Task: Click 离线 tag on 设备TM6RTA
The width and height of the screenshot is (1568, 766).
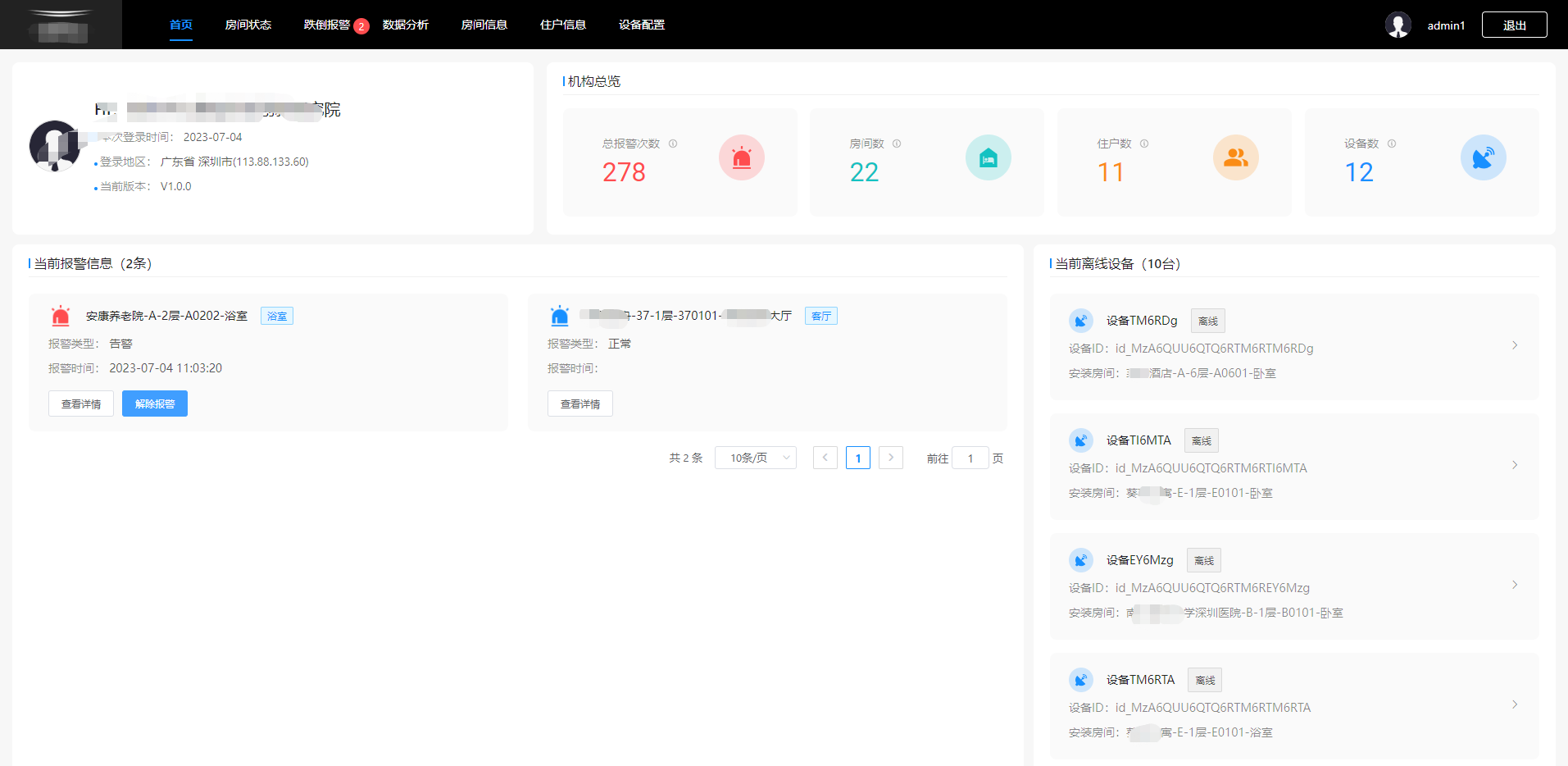Action: tap(1205, 680)
